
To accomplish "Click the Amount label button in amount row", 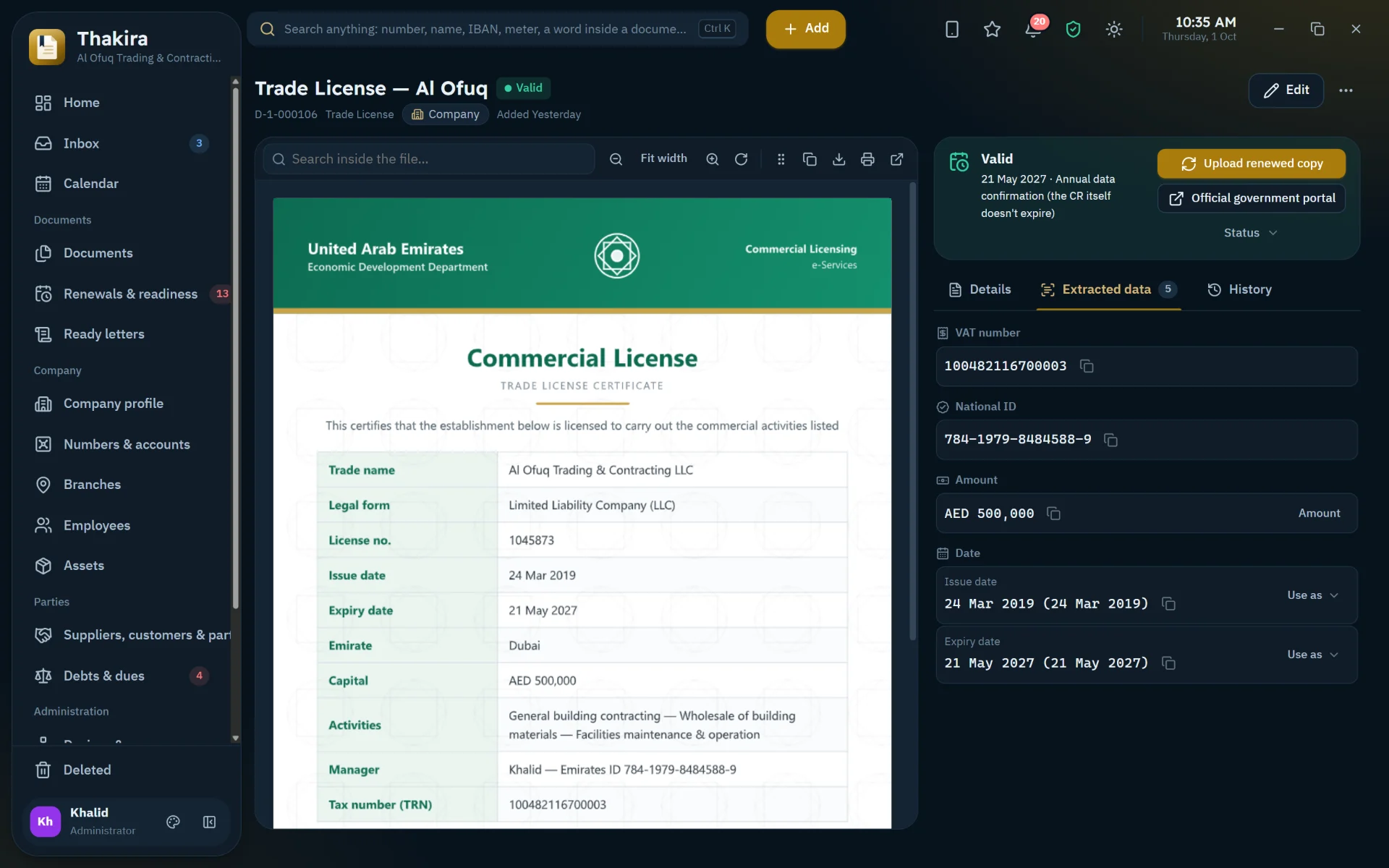I will [1319, 513].
